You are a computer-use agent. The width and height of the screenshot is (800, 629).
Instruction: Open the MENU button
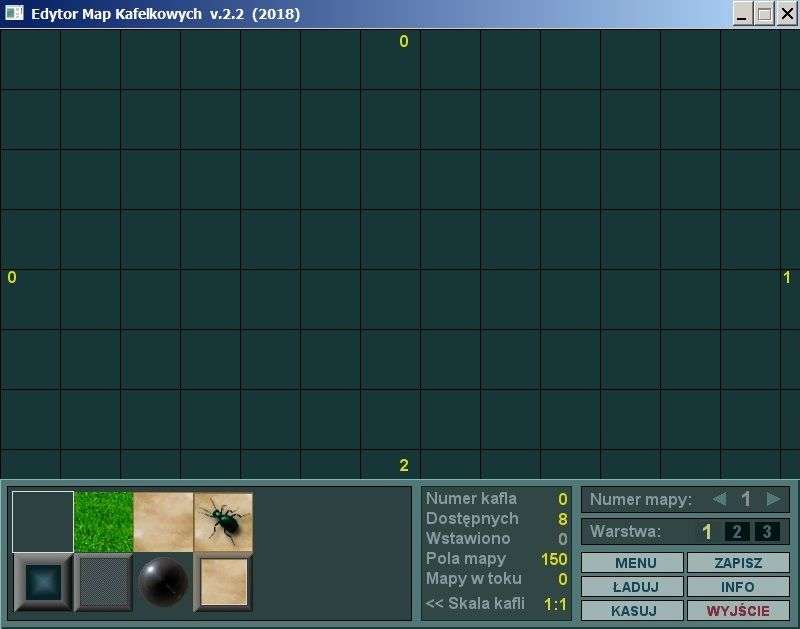click(x=633, y=563)
